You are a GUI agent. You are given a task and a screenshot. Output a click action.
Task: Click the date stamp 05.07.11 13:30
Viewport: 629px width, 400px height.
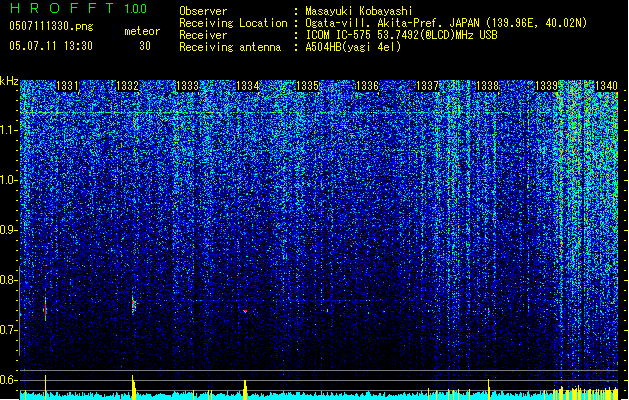click(51, 46)
